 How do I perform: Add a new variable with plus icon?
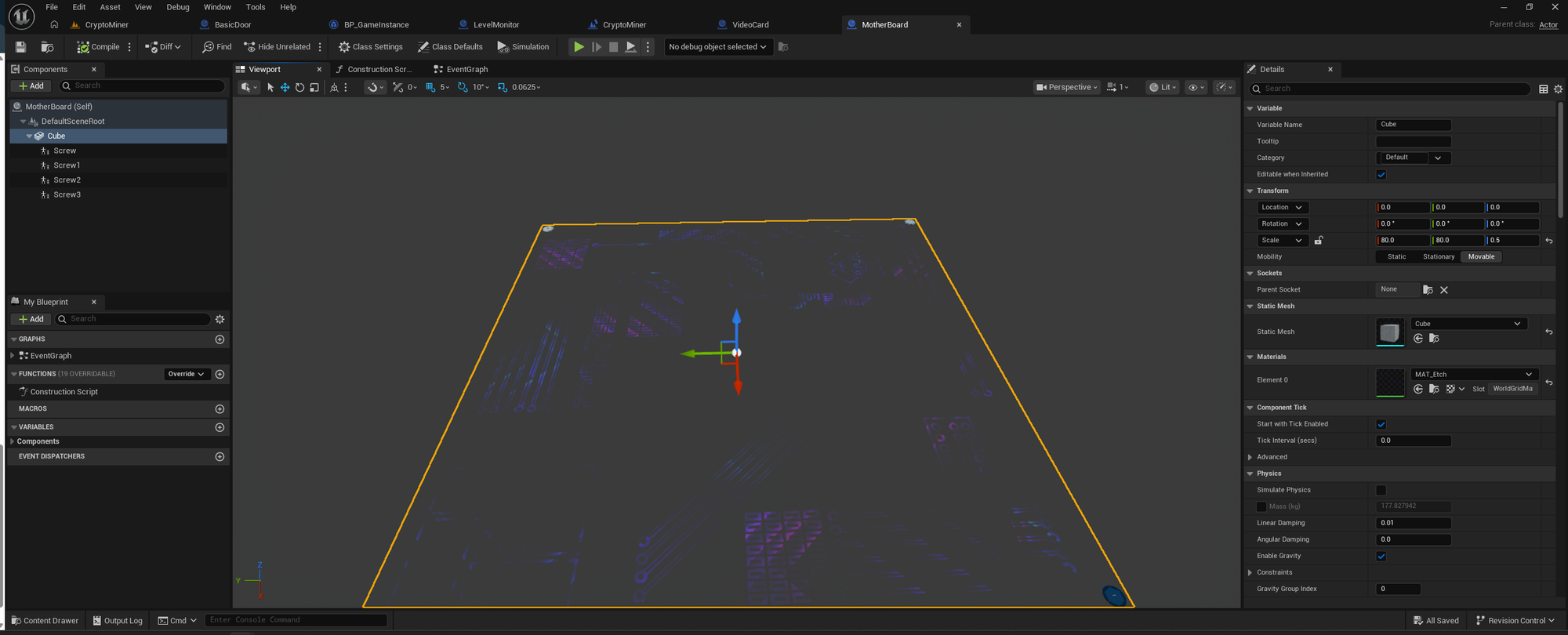[x=220, y=427]
